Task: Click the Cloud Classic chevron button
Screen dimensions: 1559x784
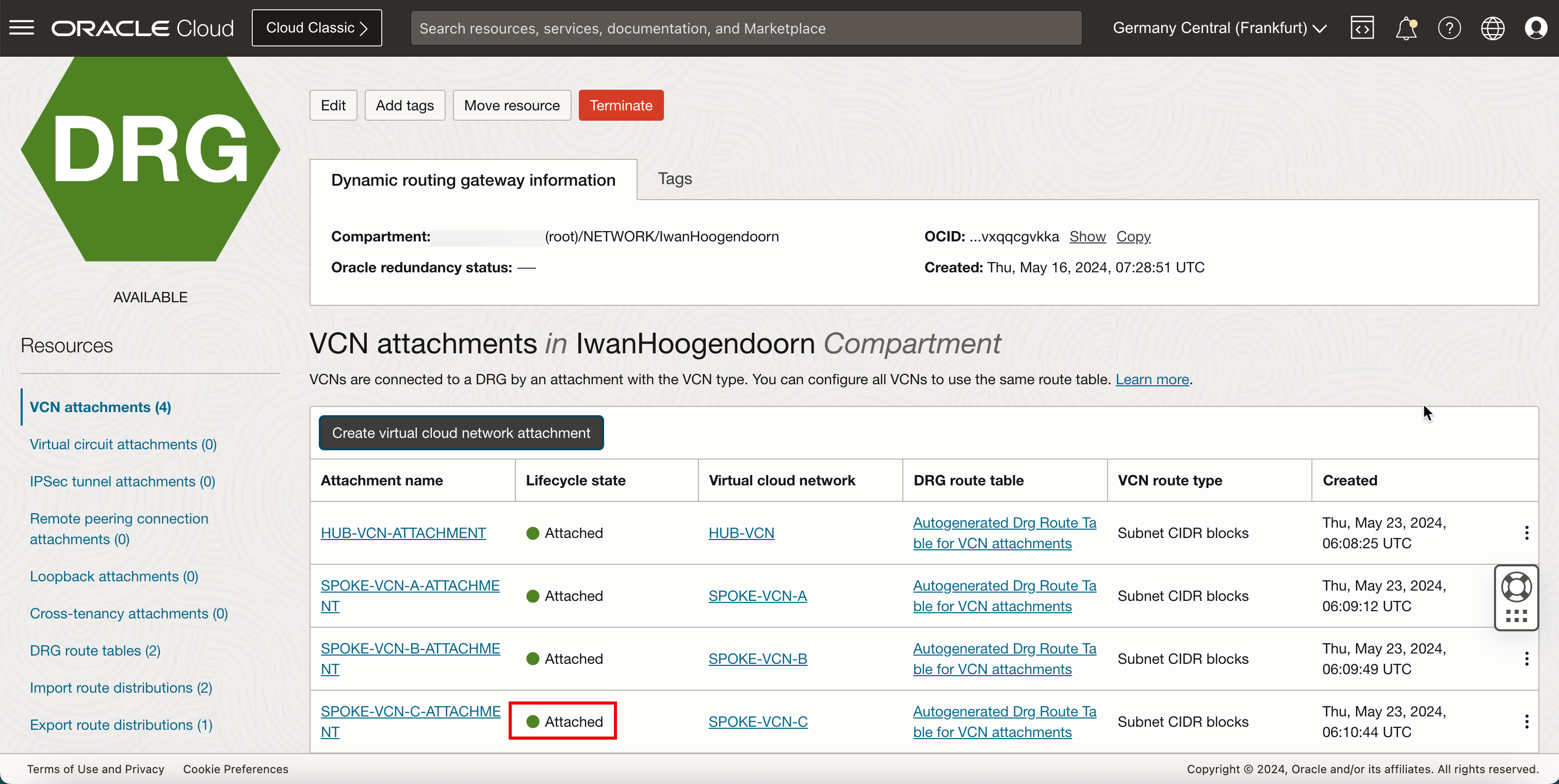Action: click(x=317, y=28)
